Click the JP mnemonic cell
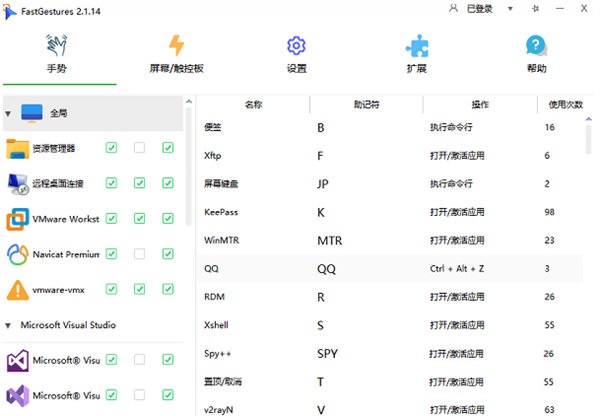The height and width of the screenshot is (416, 600). coord(323,184)
